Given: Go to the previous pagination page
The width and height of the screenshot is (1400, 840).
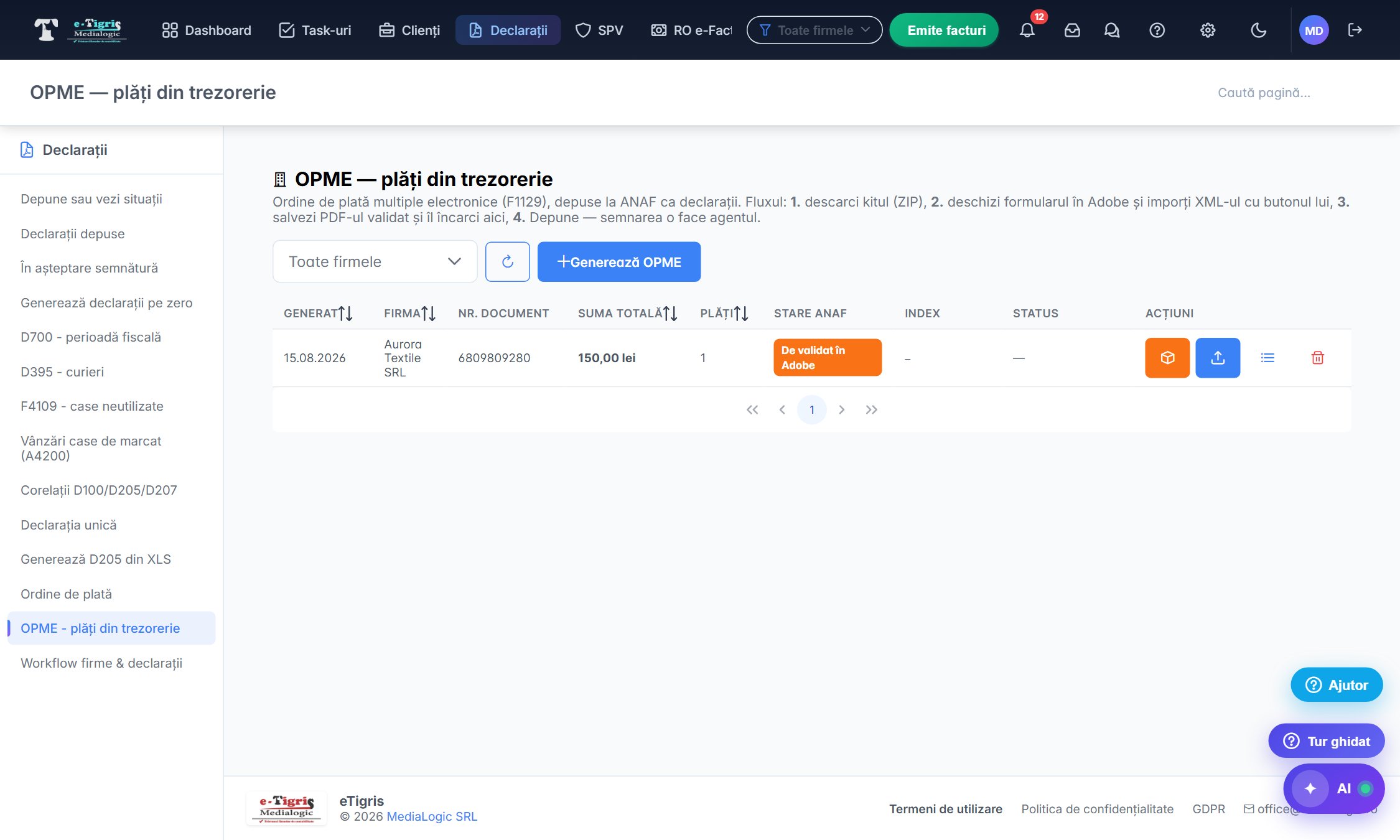Looking at the screenshot, I should click(782, 409).
